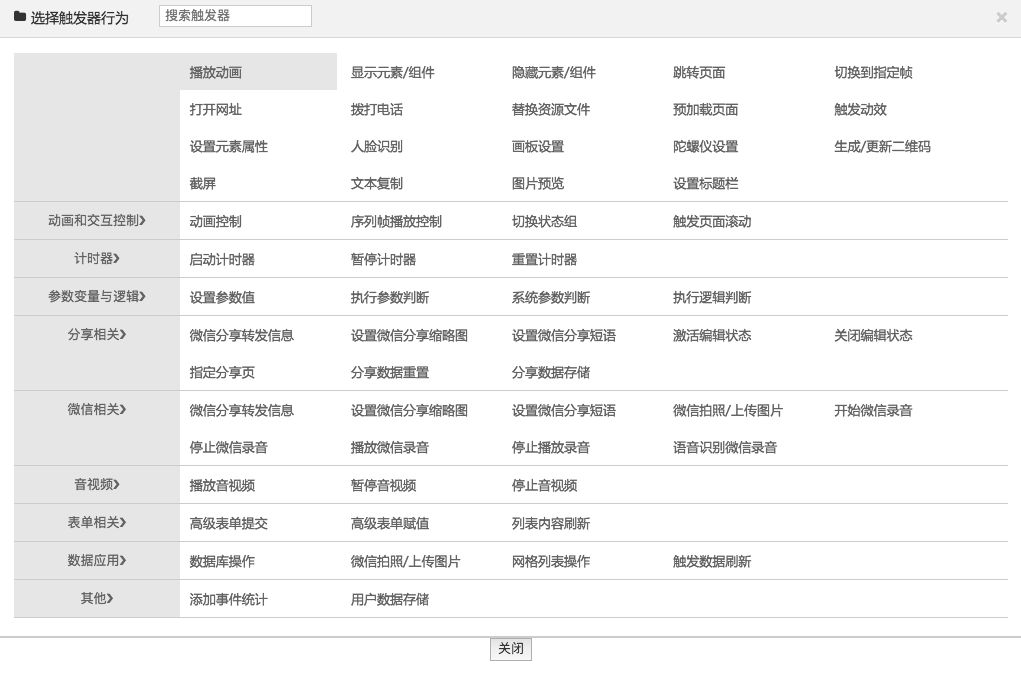Expand the 动画和交互控制 category

pyautogui.click(x=96, y=221)
